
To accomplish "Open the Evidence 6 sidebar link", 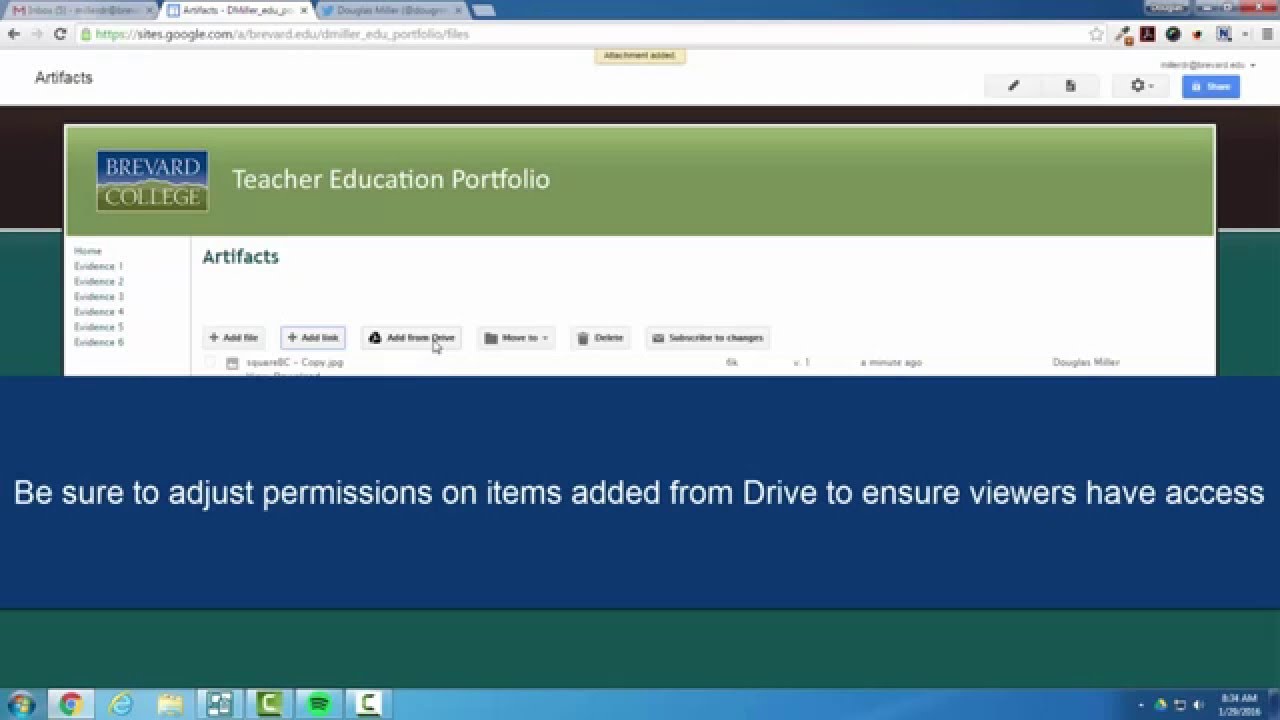I will coord(99,341).
